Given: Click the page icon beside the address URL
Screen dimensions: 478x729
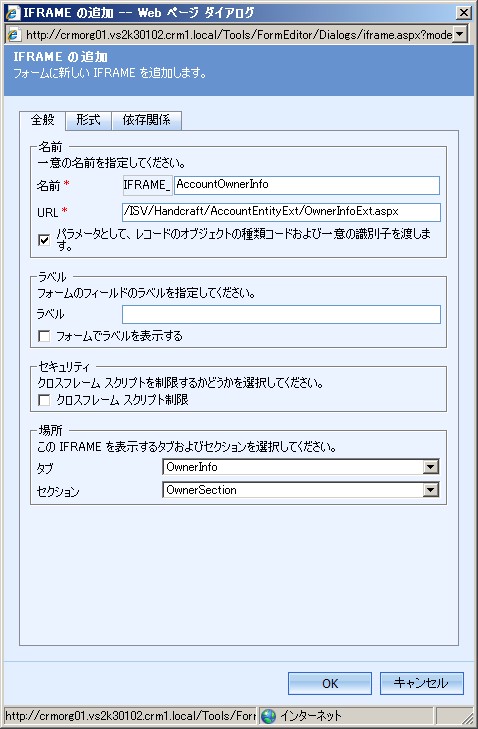Looking at the screenshot, I should (x=14, y=35).
